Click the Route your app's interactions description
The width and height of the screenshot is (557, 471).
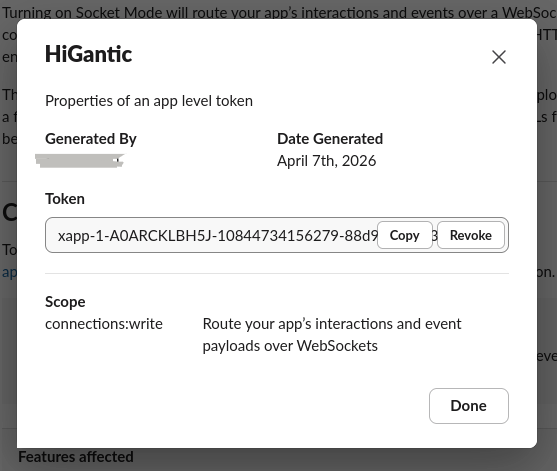332,335
